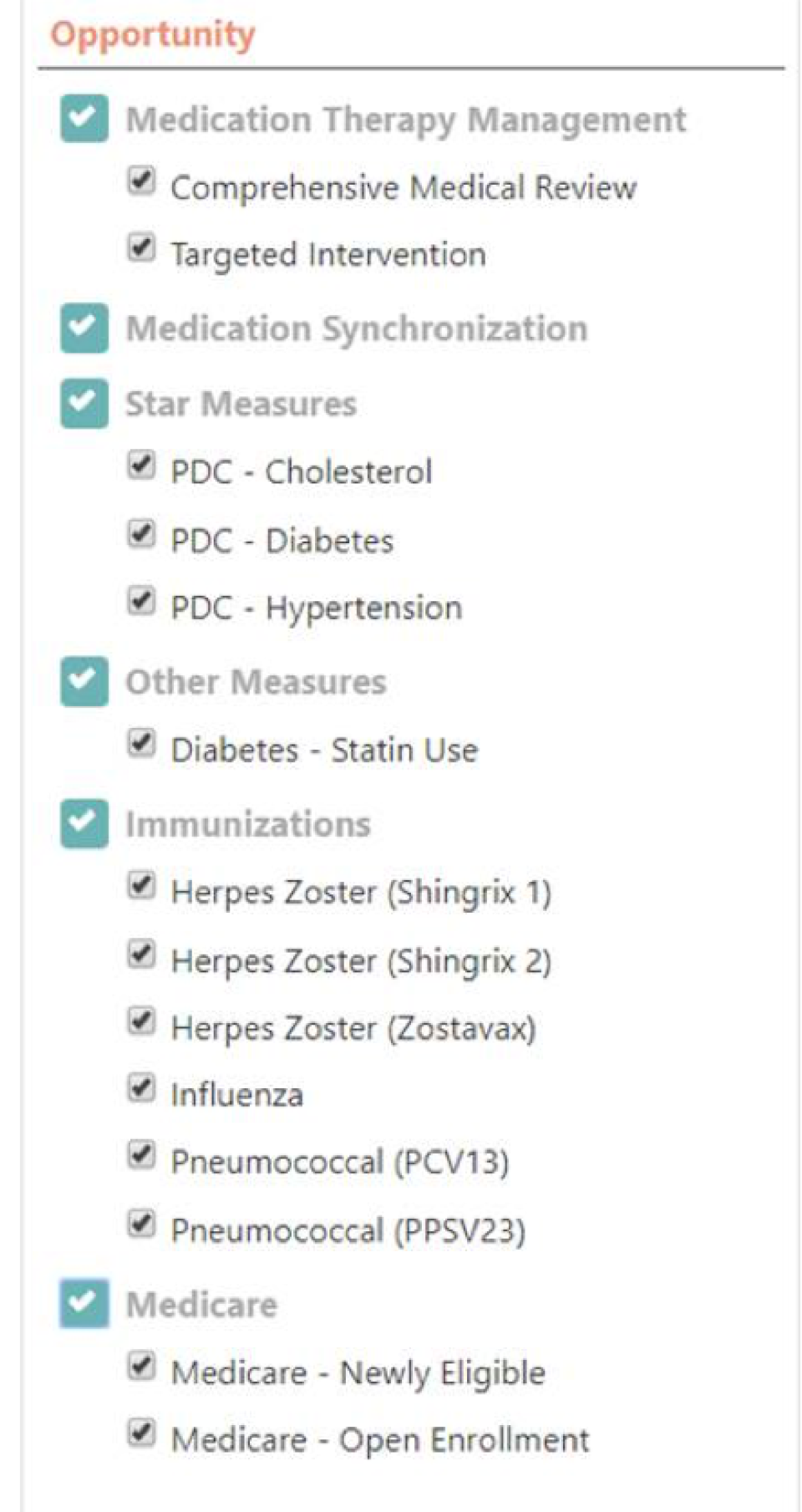Uncheck the Other Measures group checkbox
Image resolution: width=802 pixels, height=1512 pixels.
coord(84,680)
